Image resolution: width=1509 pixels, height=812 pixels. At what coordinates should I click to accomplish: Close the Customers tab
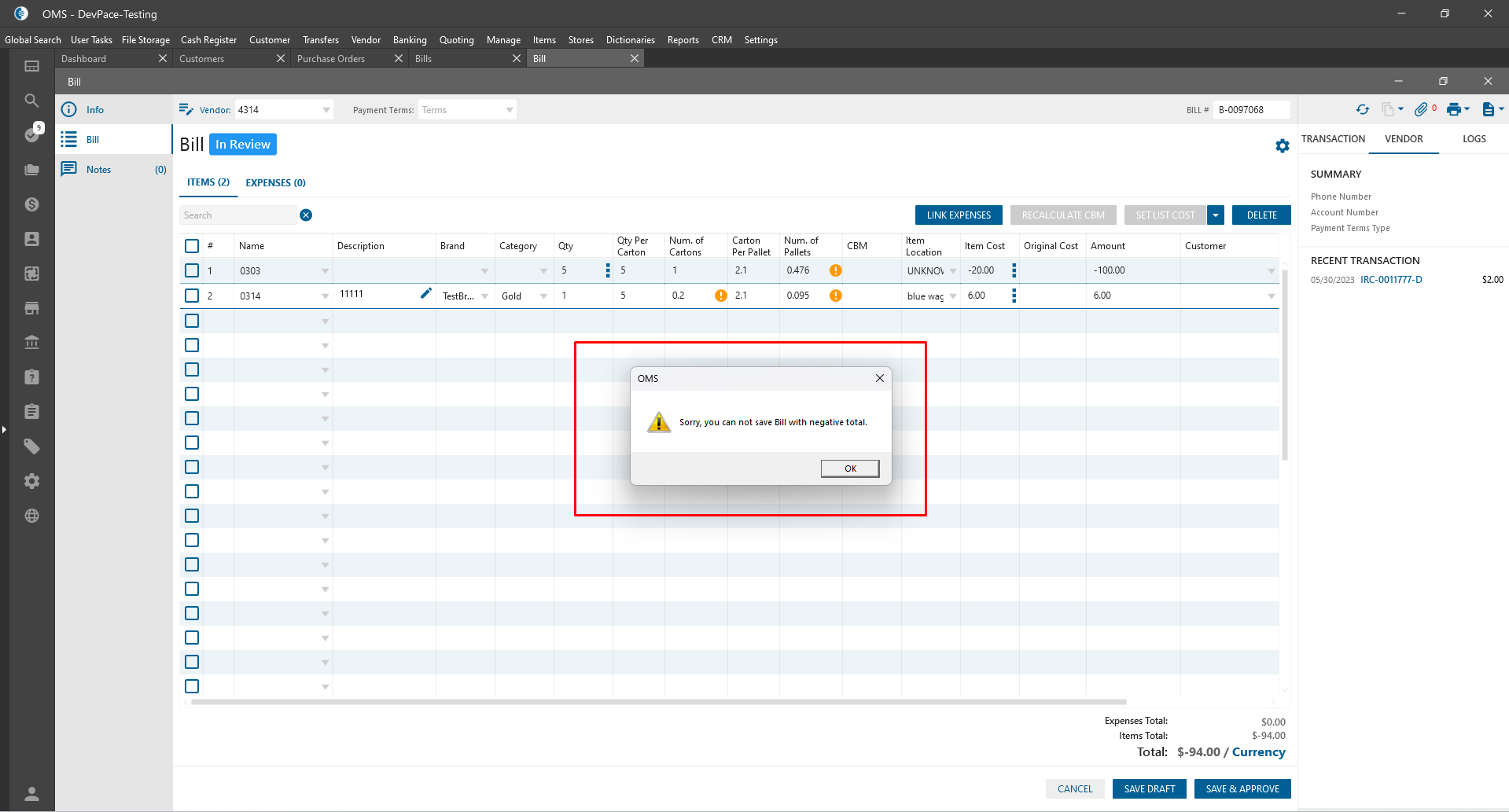[280, 58]
